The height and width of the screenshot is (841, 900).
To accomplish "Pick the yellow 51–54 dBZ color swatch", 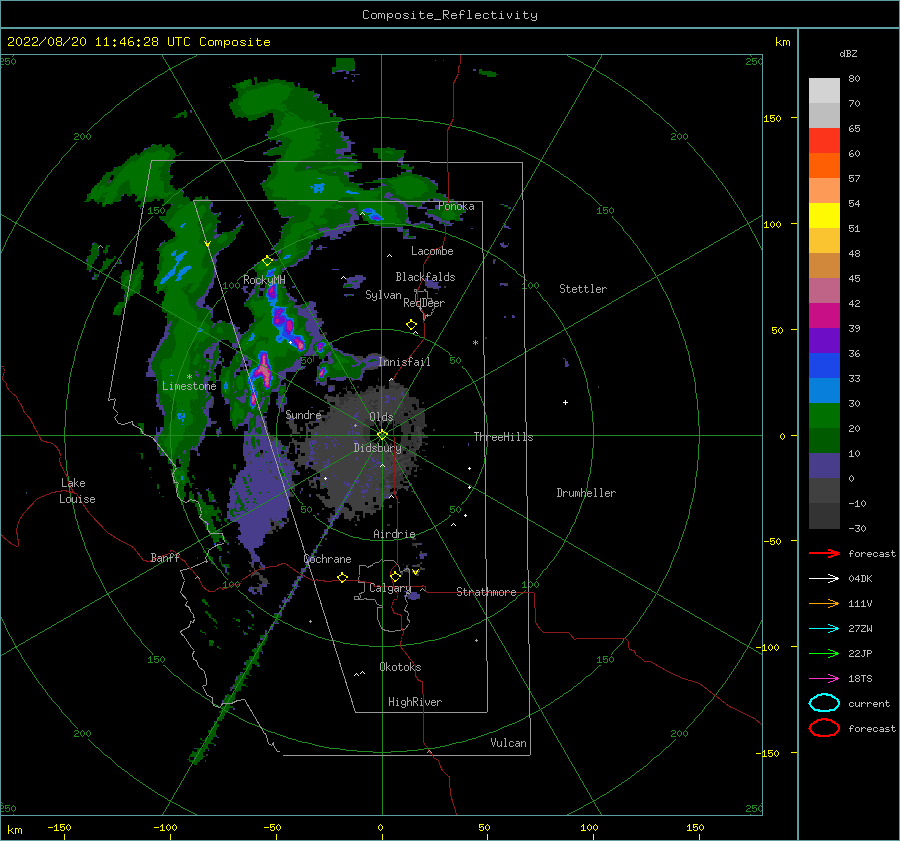I will click(824, 216).
